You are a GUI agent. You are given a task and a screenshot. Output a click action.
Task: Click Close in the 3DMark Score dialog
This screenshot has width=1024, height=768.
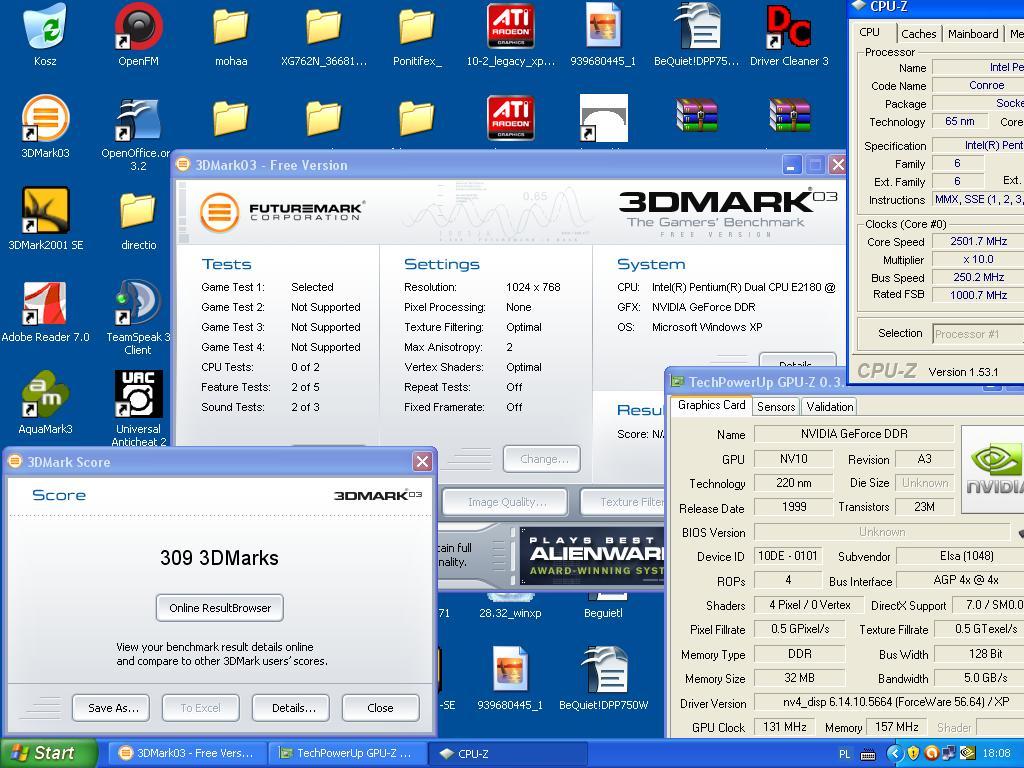pyautogui.click(x=381, y=708)
